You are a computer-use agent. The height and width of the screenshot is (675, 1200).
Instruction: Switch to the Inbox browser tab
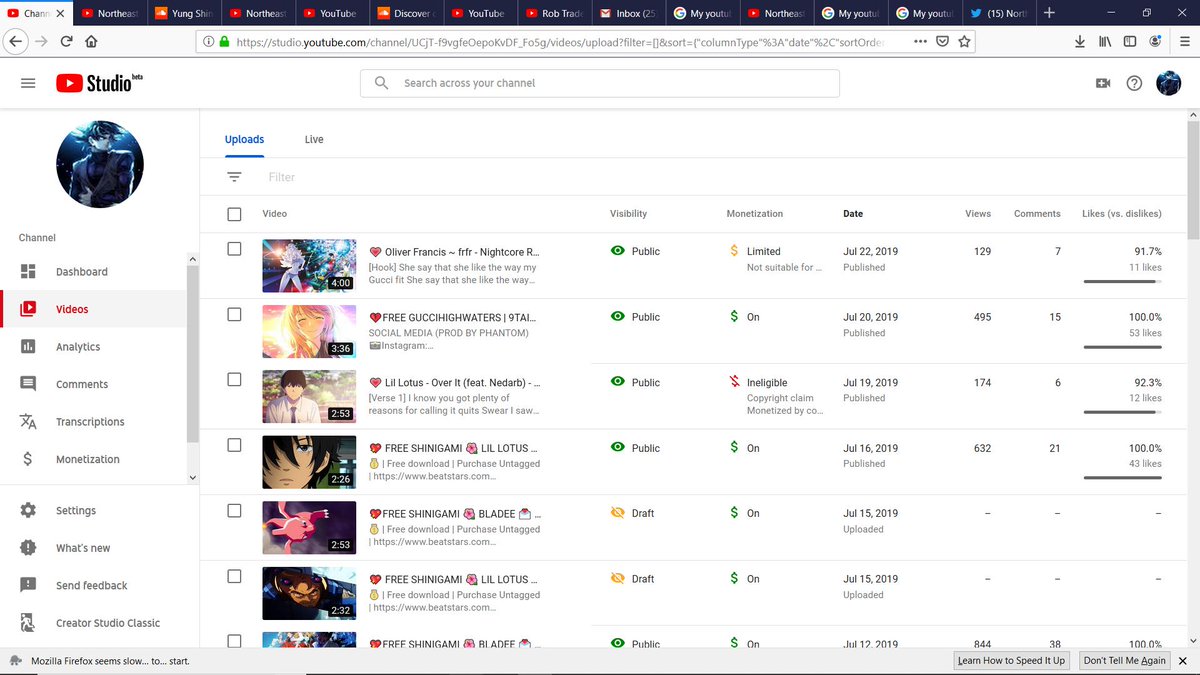[x=629, y=13]
